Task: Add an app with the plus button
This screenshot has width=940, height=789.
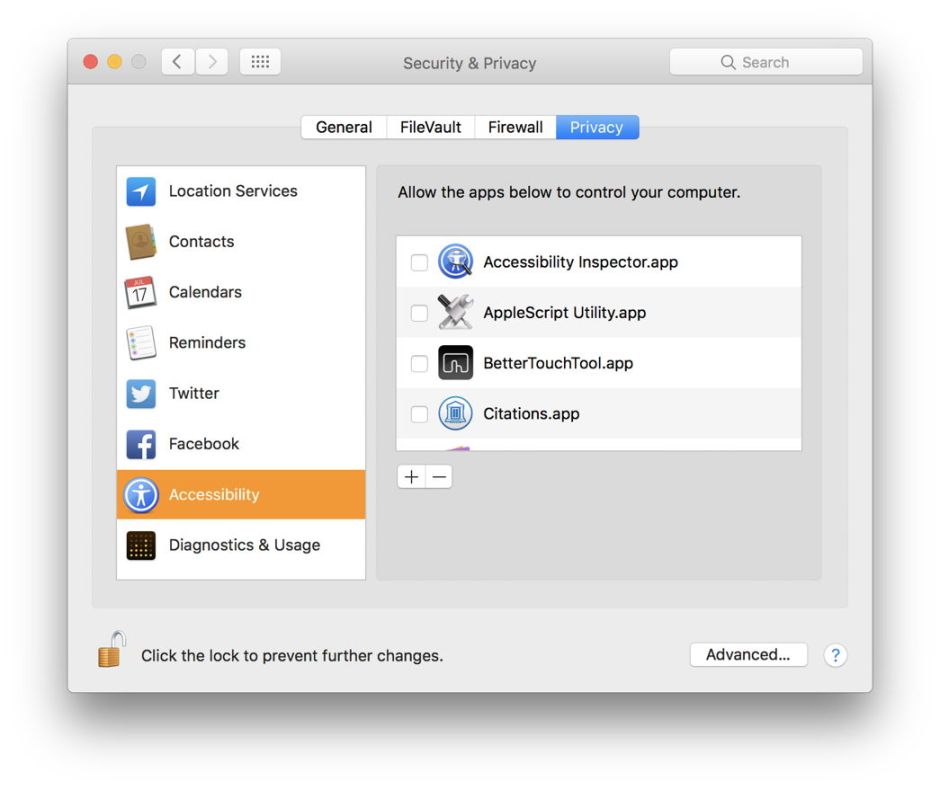Action: pyautogui.click(x=411, y=476)
